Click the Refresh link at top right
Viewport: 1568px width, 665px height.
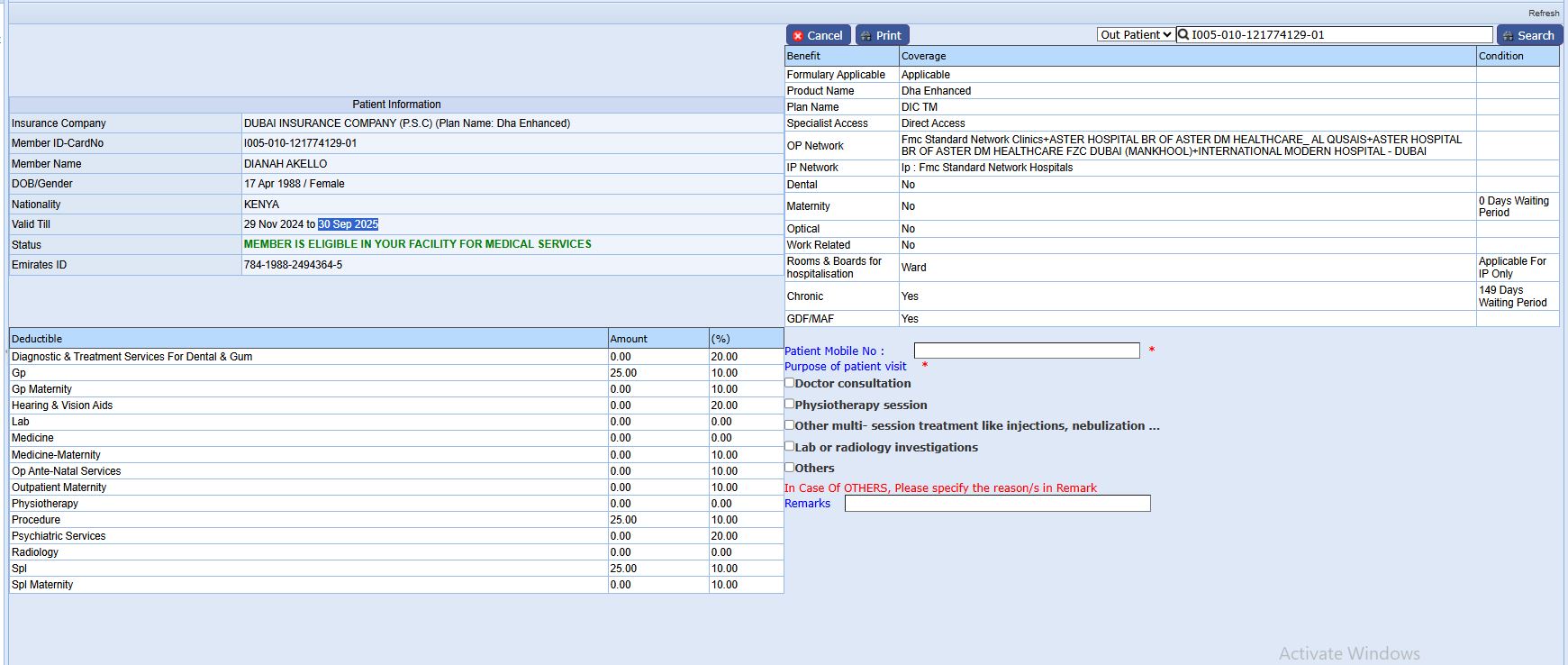1543,13
